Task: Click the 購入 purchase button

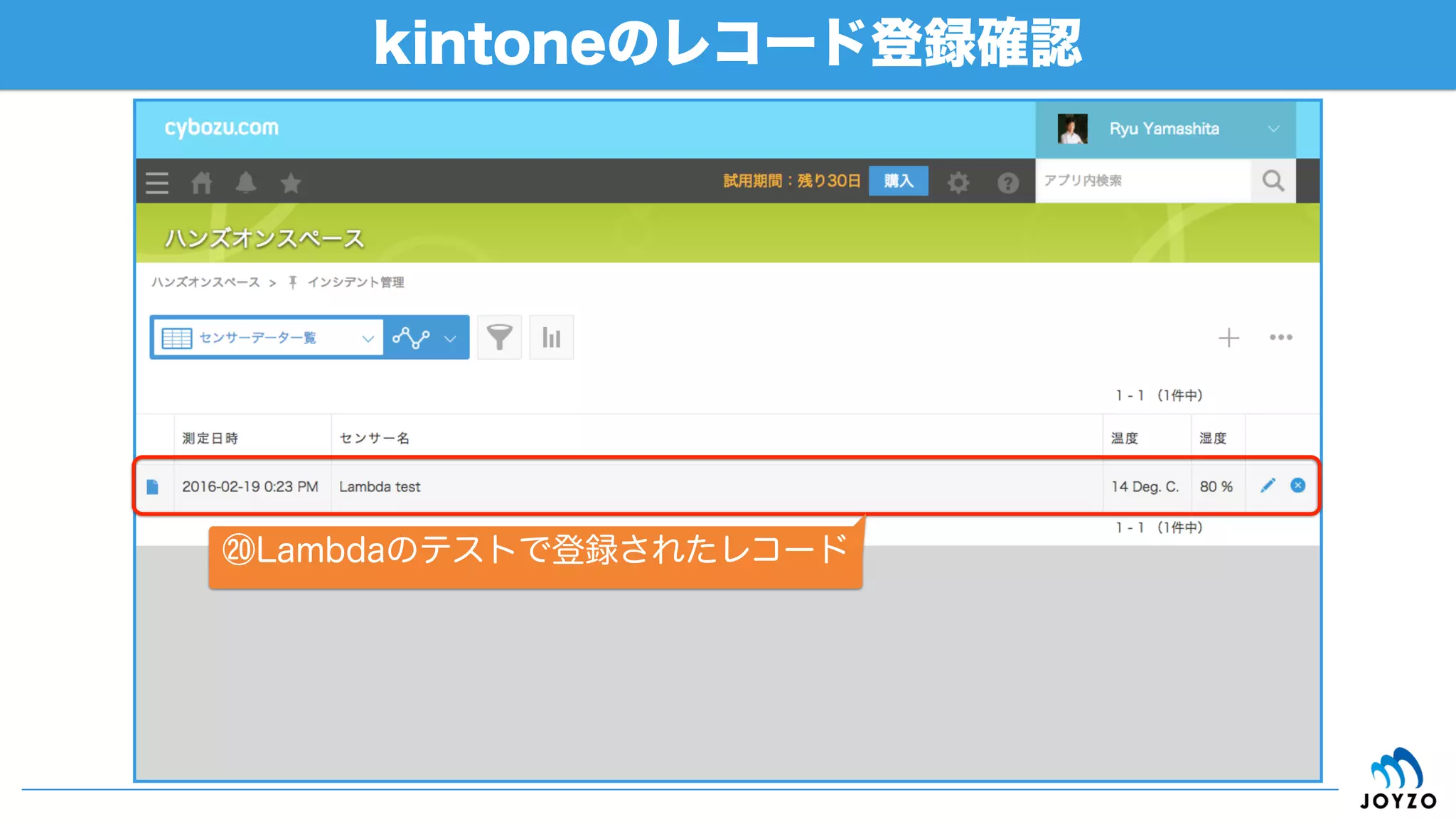Action: click(899, 181)
